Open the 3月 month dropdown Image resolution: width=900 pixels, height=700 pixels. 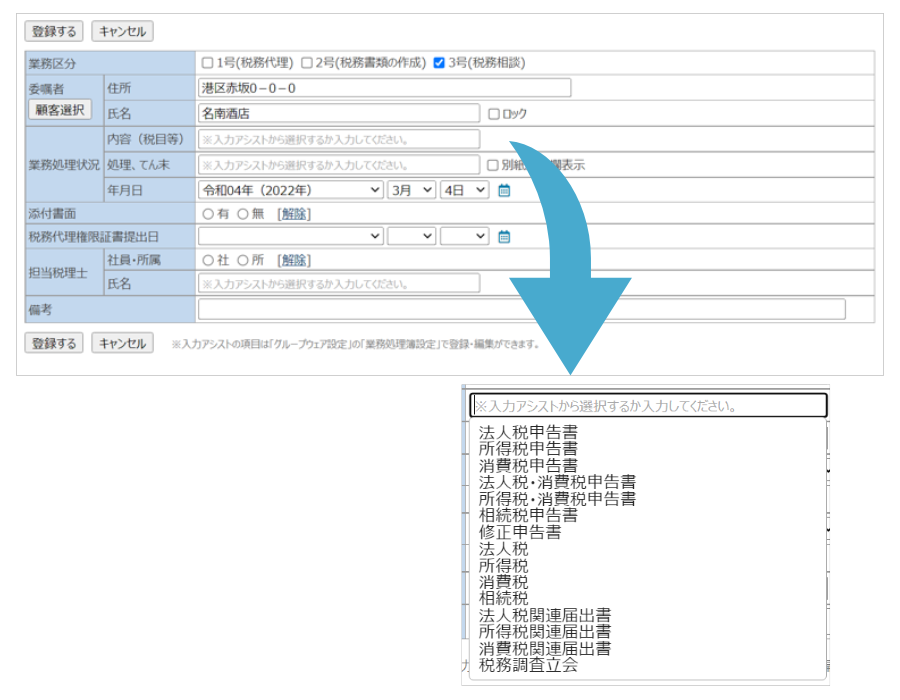(x=411, y=190)
